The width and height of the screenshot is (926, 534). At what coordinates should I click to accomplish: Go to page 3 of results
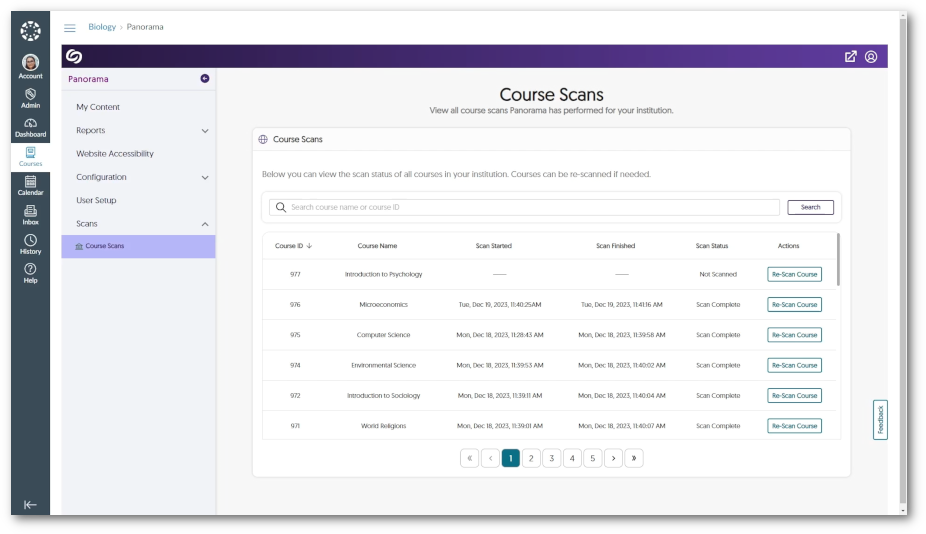[552, 458]
